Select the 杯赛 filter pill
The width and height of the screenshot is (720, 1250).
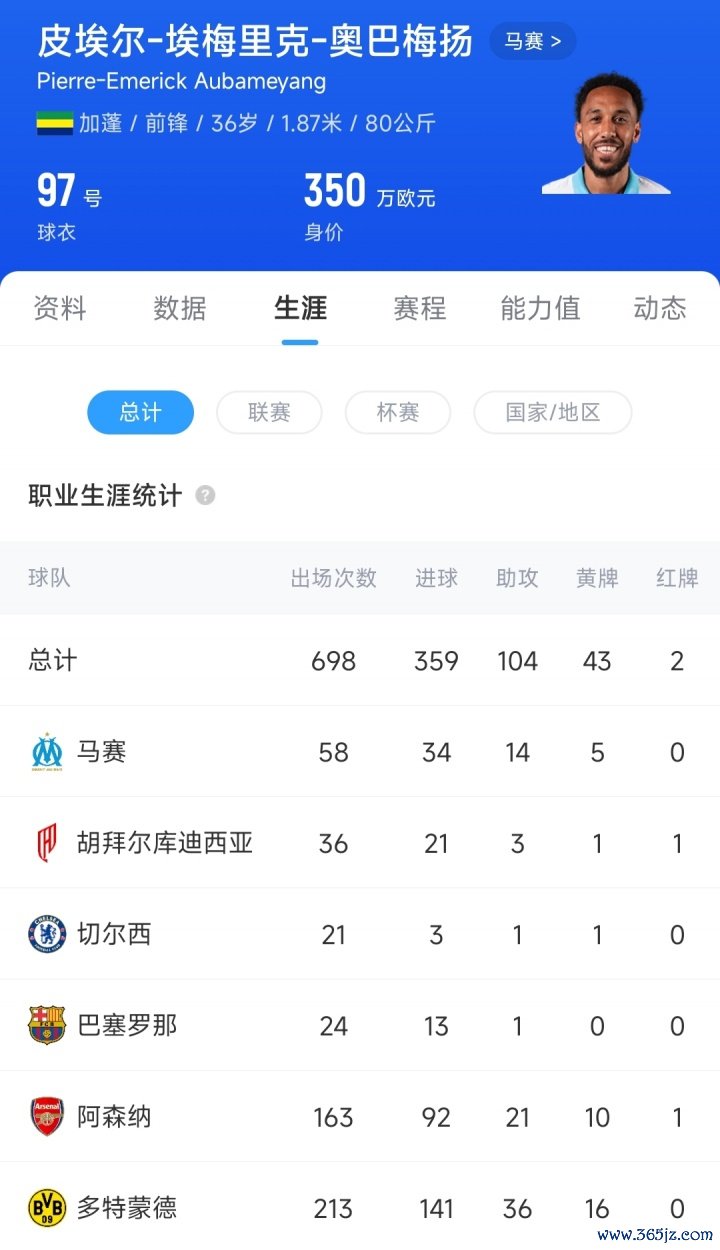(397, 412)
